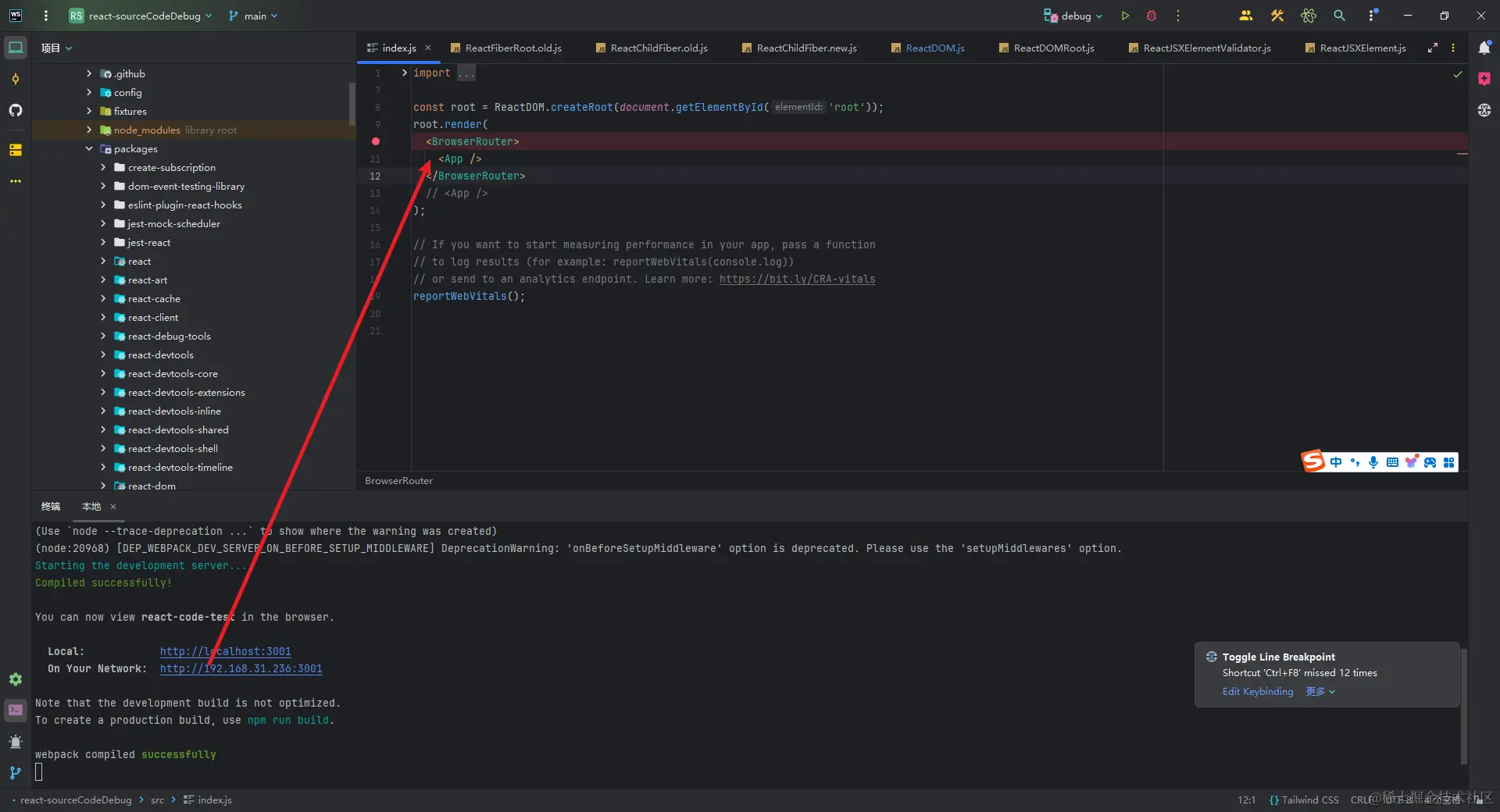Run the debug configuration with play icon
The width and height of the screenshot is (1500, 812).
coord(1125,16)
